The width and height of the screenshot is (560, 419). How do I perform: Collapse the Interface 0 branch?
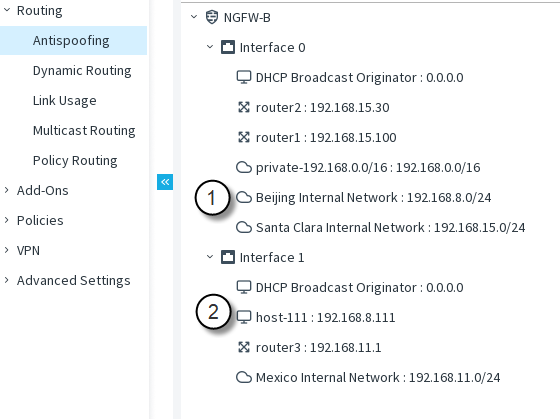click(x=210, y=47)
